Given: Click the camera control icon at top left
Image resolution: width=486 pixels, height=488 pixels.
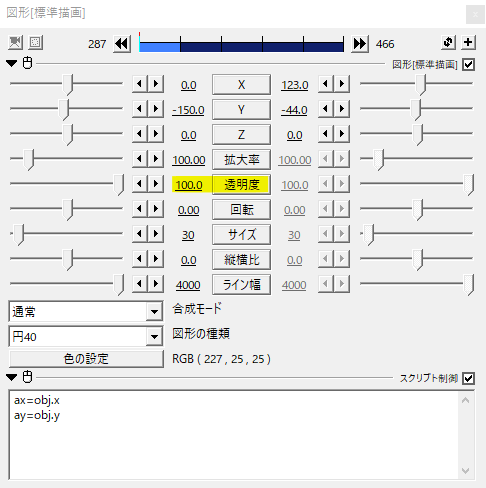Looking at the screenshot, I should [15, 43].
